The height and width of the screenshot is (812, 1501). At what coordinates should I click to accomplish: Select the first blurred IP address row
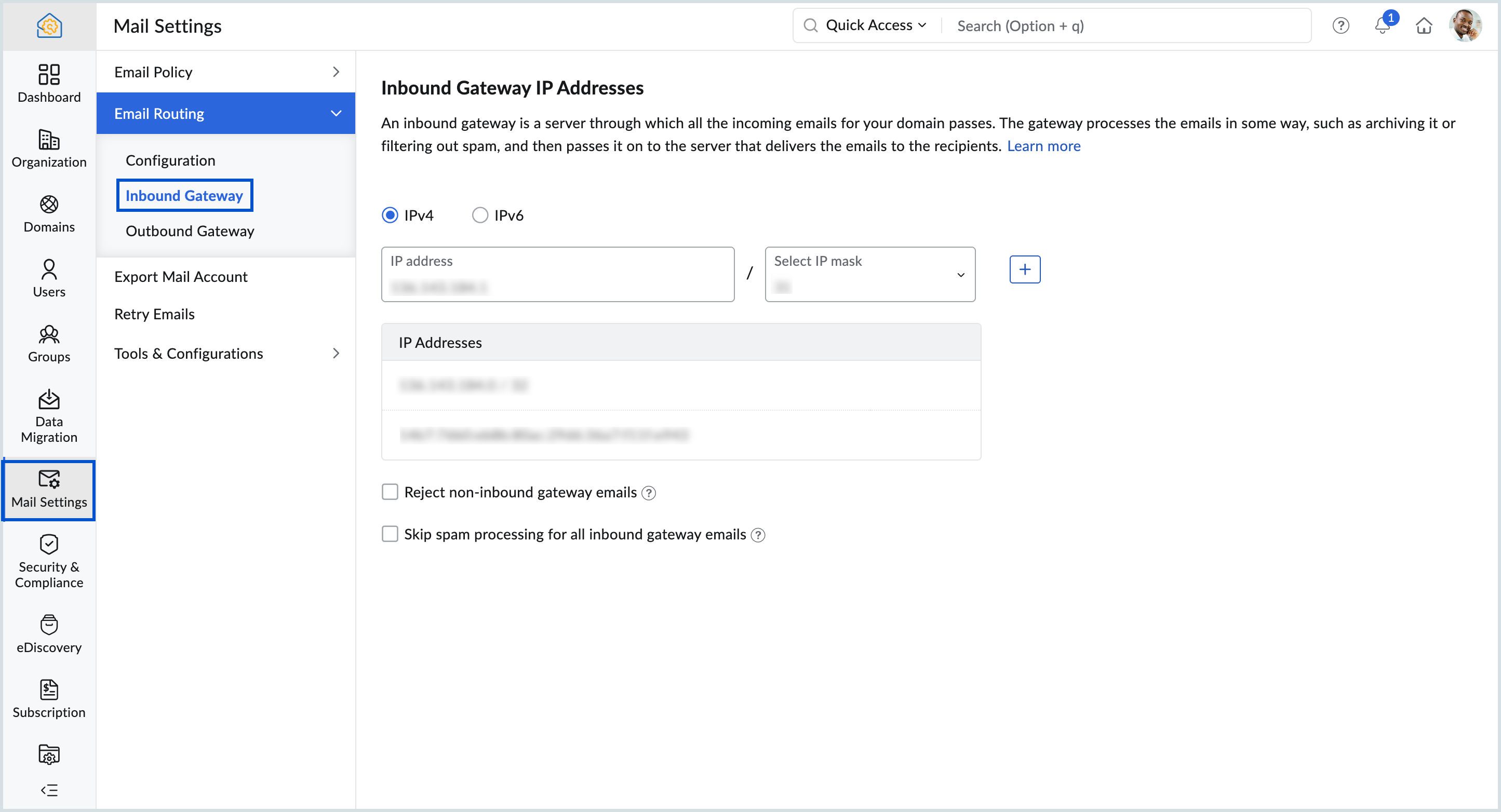(x=680, y=385)
